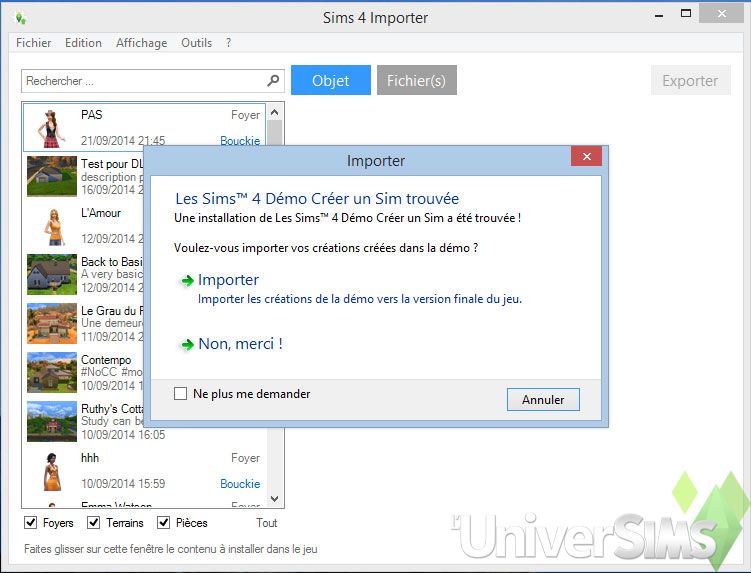The height and width of the screenshot is (573, 751).
Task: Toggle the Terrains checkbox
Action: pyautogui.click(x=93, y=522)
